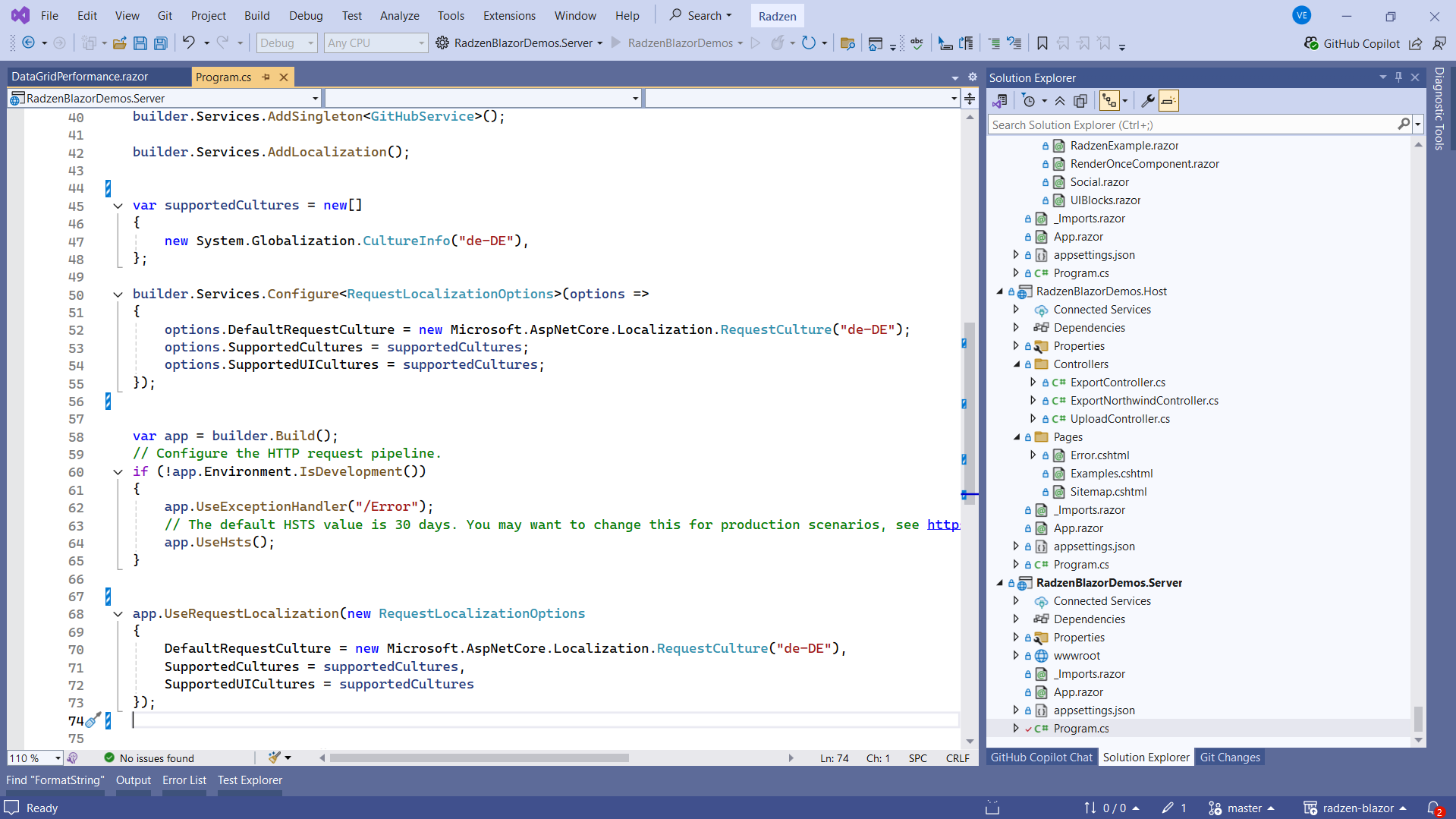Click the Navigate Backward arrow icon

point(28,43)
